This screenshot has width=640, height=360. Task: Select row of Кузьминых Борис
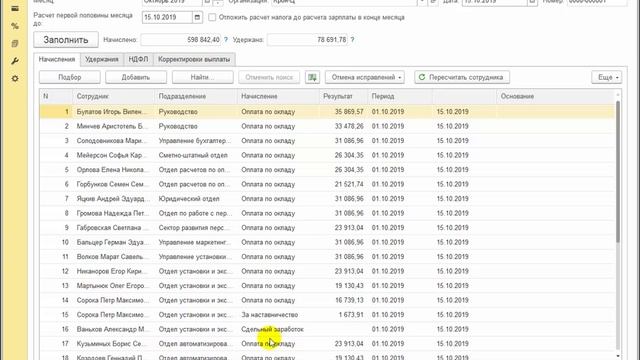point(327,344)
